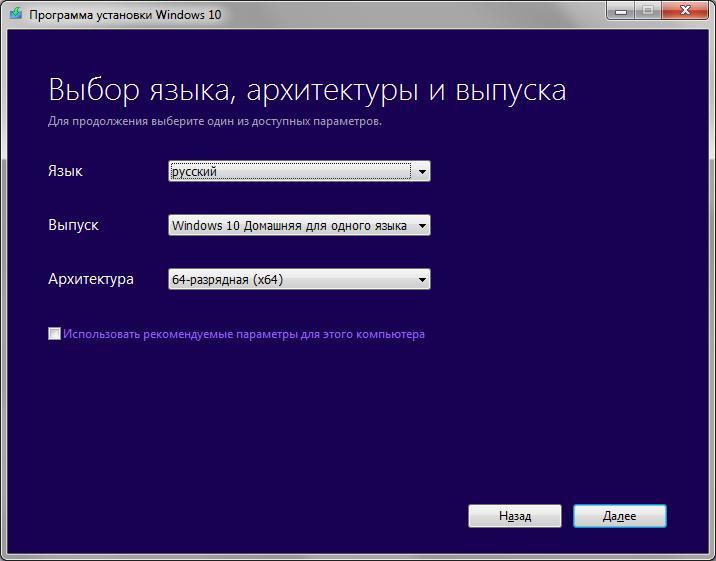716x561 pixels.
Task: Click the heading 'Выбор языка, архитектуры и выпуска'
Action: click(307, 90)
